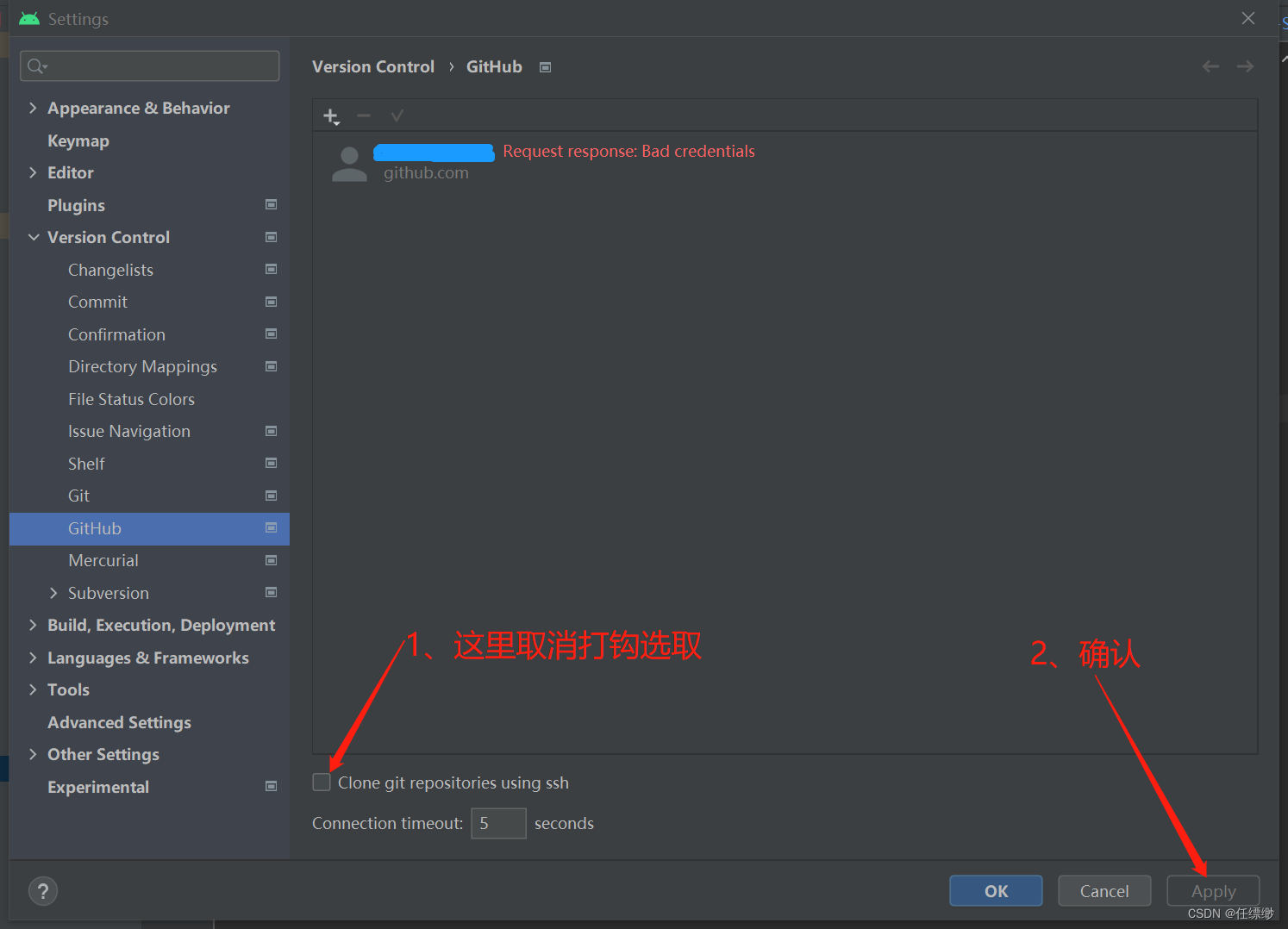The width and height of the screenshot is (1288, 929).
Task: Expand the Subversion node
Action: point(53,593)
